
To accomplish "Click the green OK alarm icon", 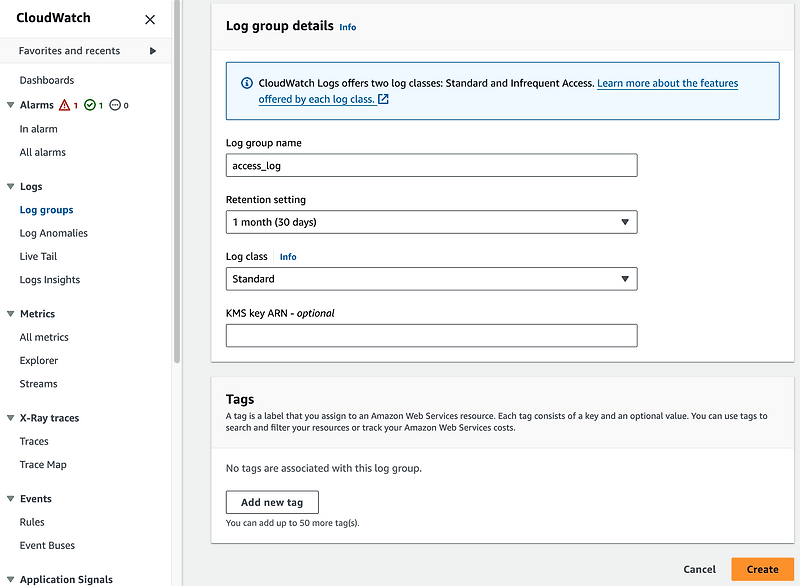I will [90, 105].
